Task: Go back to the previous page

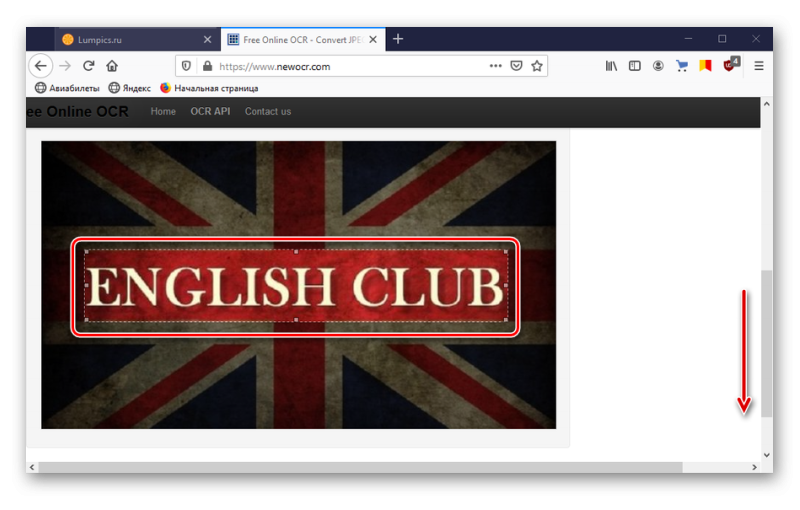Action: point(41,66)
